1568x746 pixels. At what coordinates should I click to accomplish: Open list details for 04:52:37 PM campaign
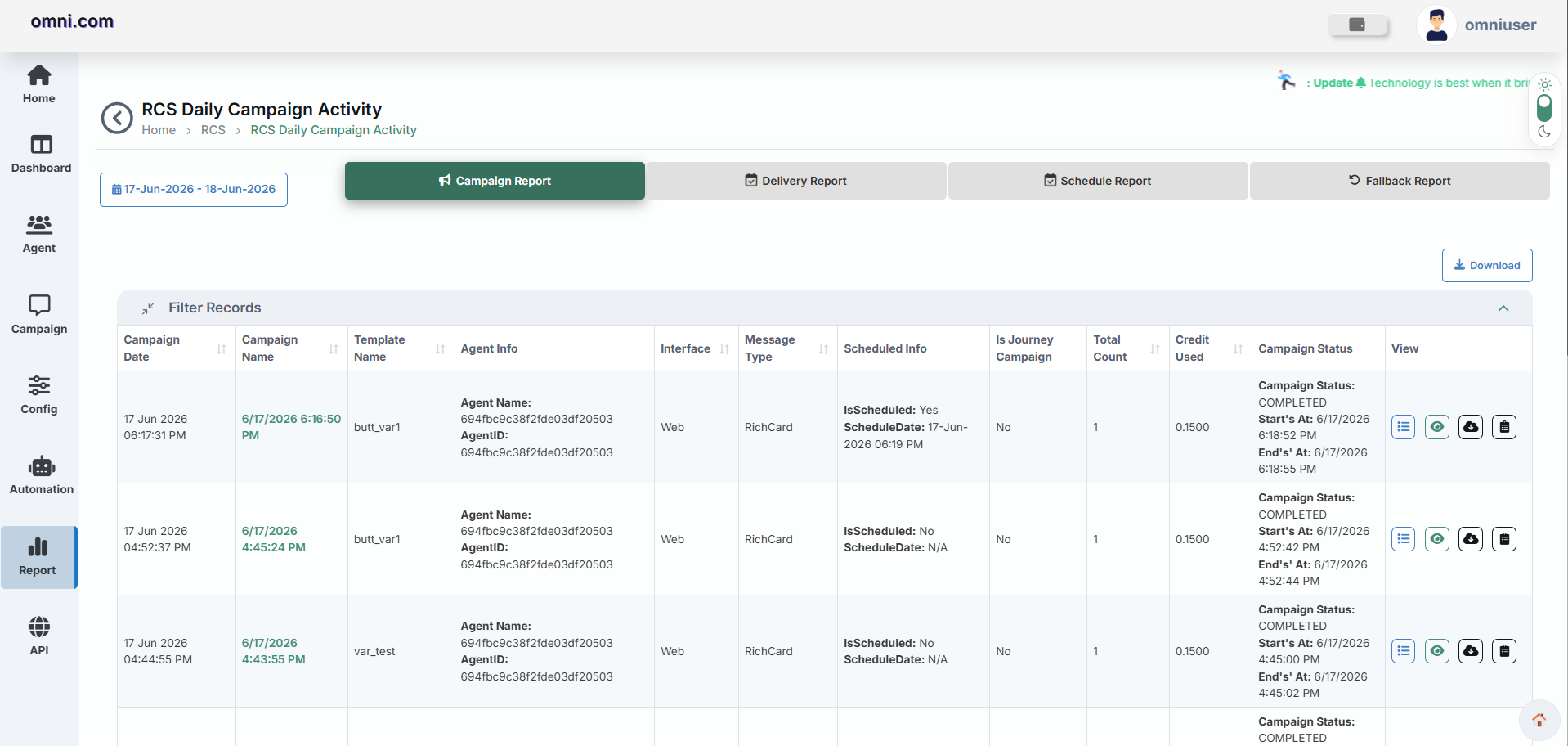coord(1404,539)
